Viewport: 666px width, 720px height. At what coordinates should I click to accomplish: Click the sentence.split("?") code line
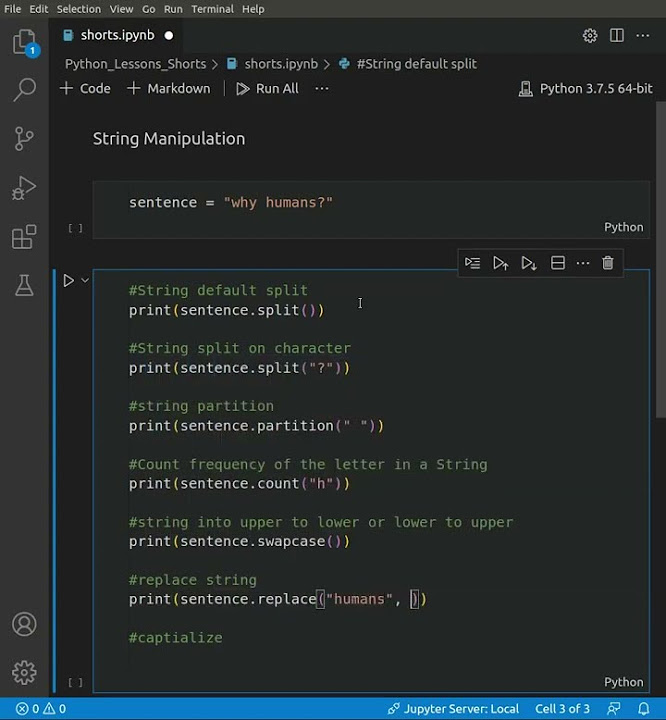coord(239,368)
